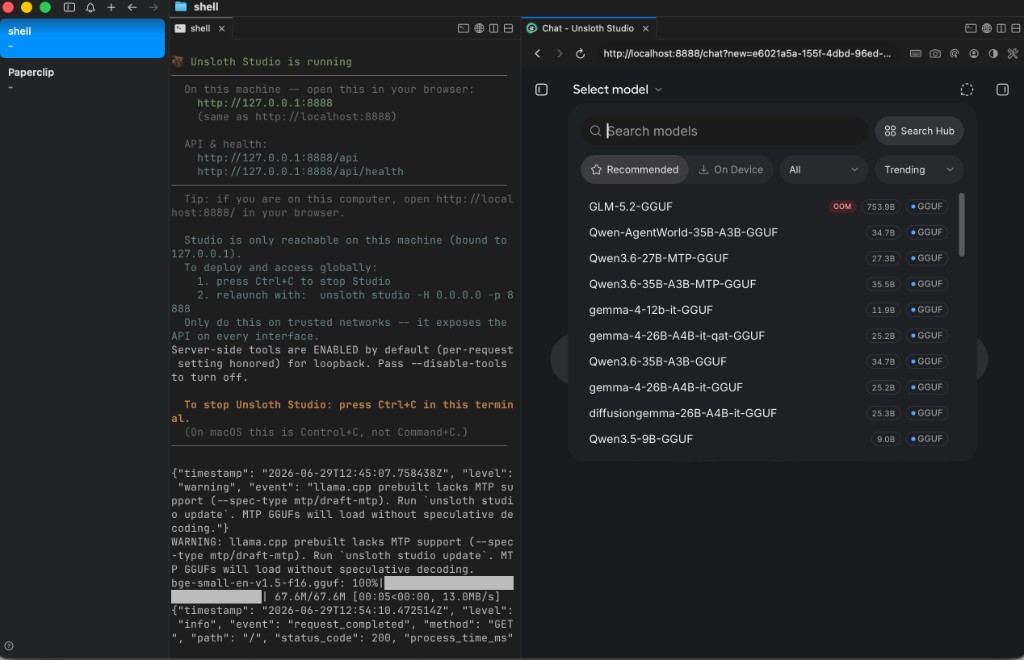Click the 9.0B size badge
The height and width of the screenshot is (660, 1024).
[x=886, y=439]
